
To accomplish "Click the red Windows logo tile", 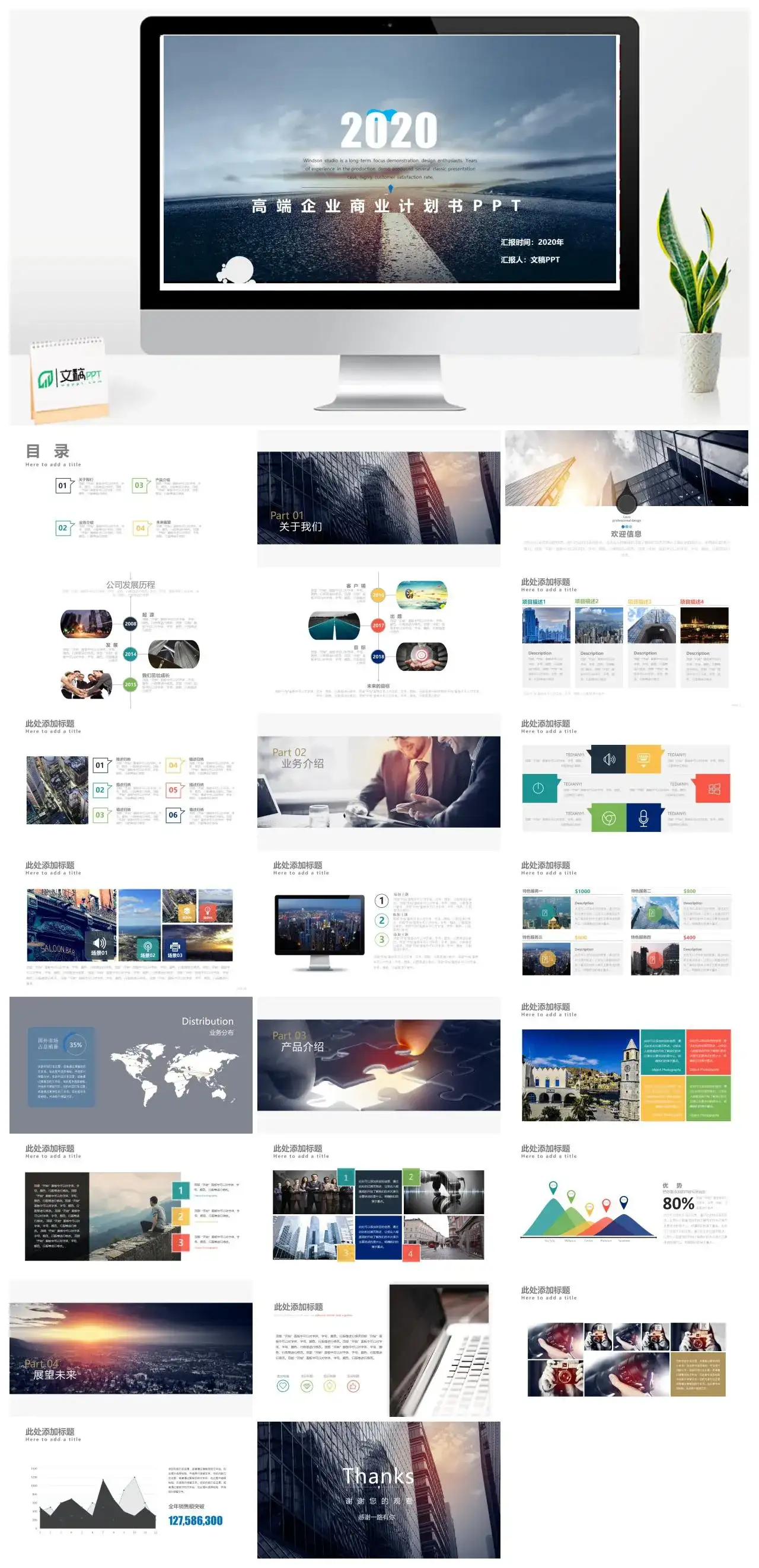I will [714, 789].
